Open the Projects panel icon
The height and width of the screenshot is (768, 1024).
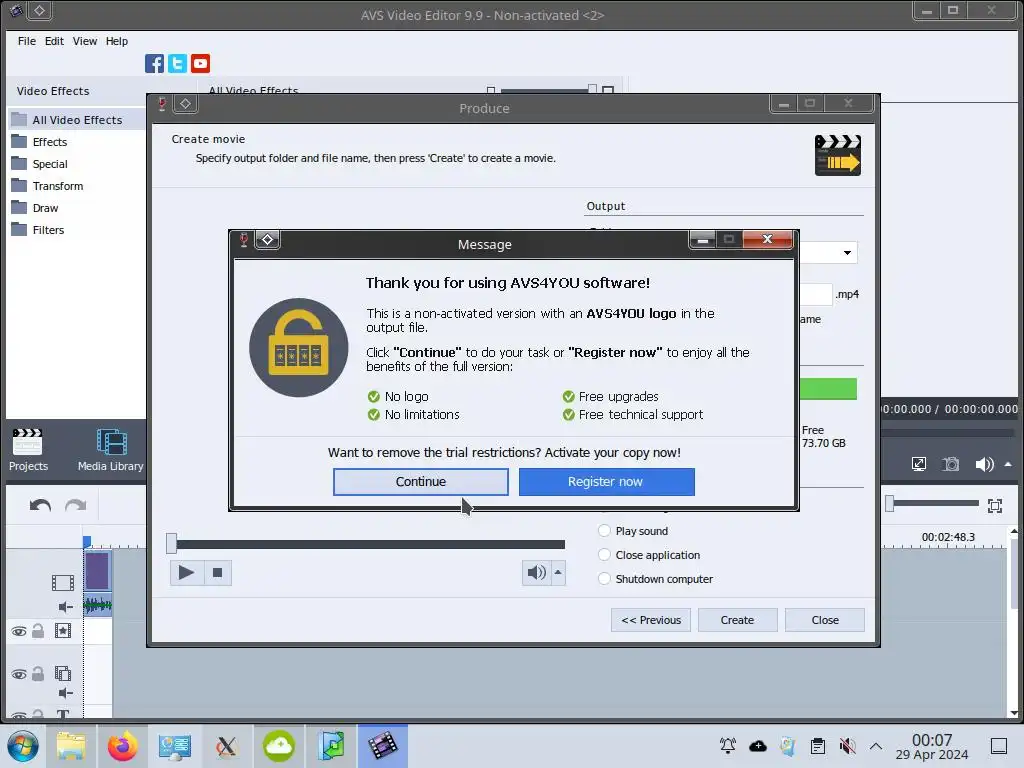(x=28, y=450)
